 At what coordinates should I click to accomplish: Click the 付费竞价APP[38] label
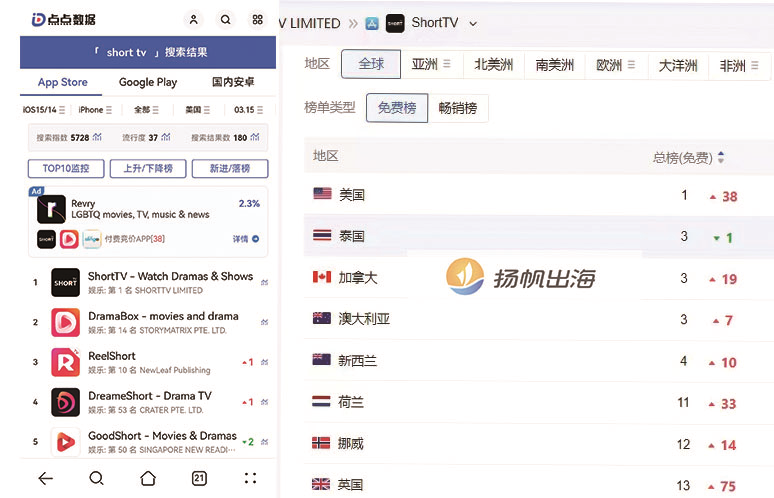tap(135, 239)
